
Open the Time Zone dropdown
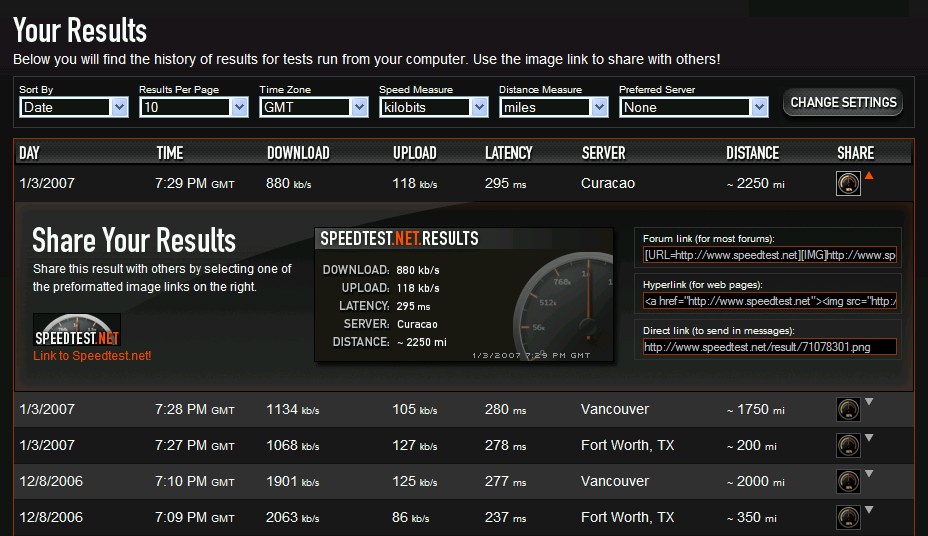(314, 107)
